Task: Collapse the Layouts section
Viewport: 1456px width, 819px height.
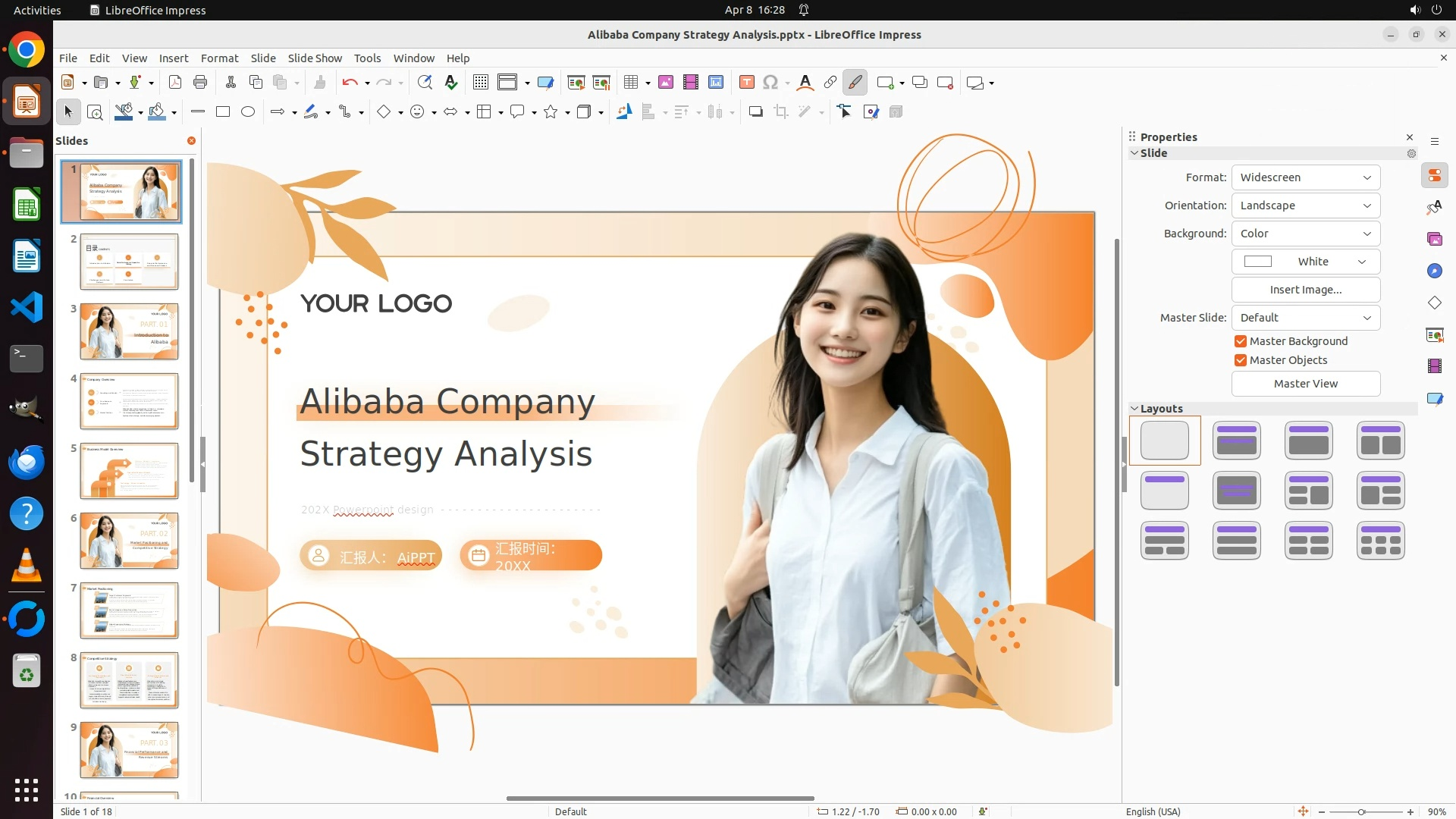Action: pos(1134,409)
